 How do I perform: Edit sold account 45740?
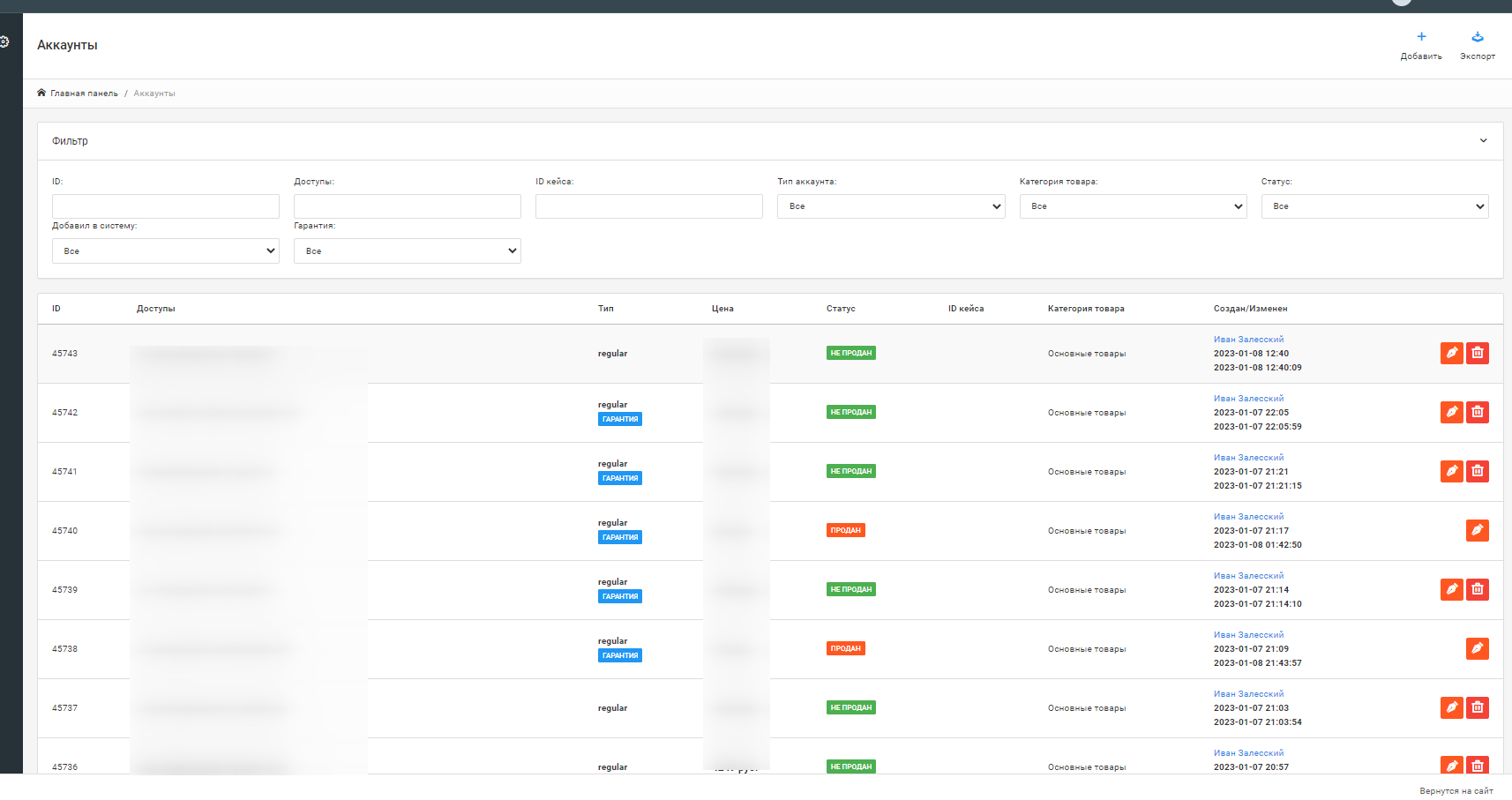1477,530
